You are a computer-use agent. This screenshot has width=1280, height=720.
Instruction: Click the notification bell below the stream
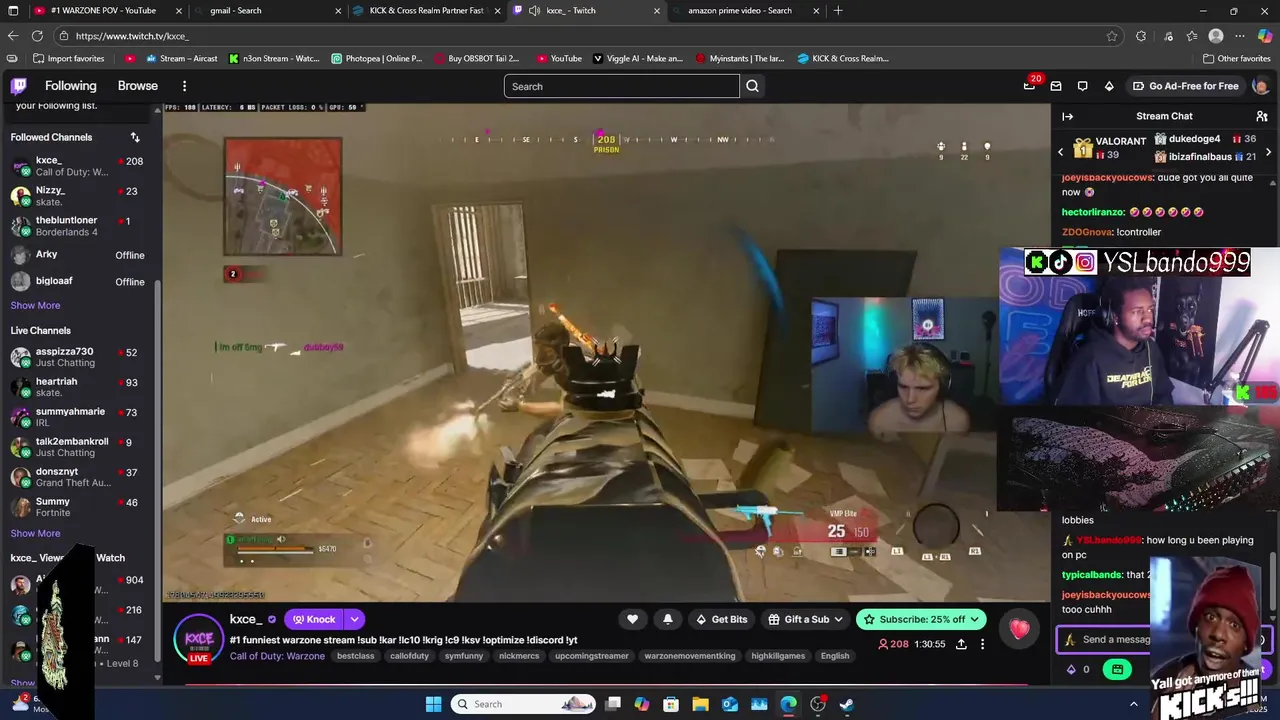point(668,619)
